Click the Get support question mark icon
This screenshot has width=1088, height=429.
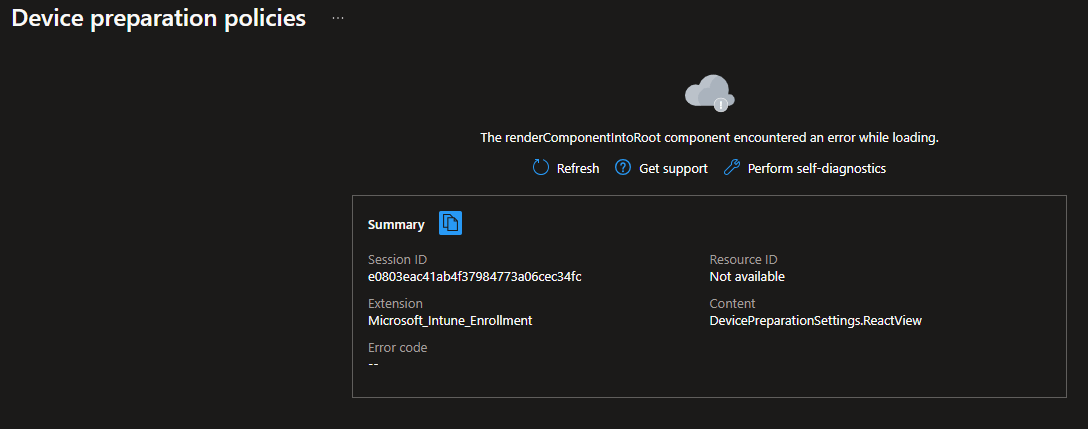(x=623, y=168)
